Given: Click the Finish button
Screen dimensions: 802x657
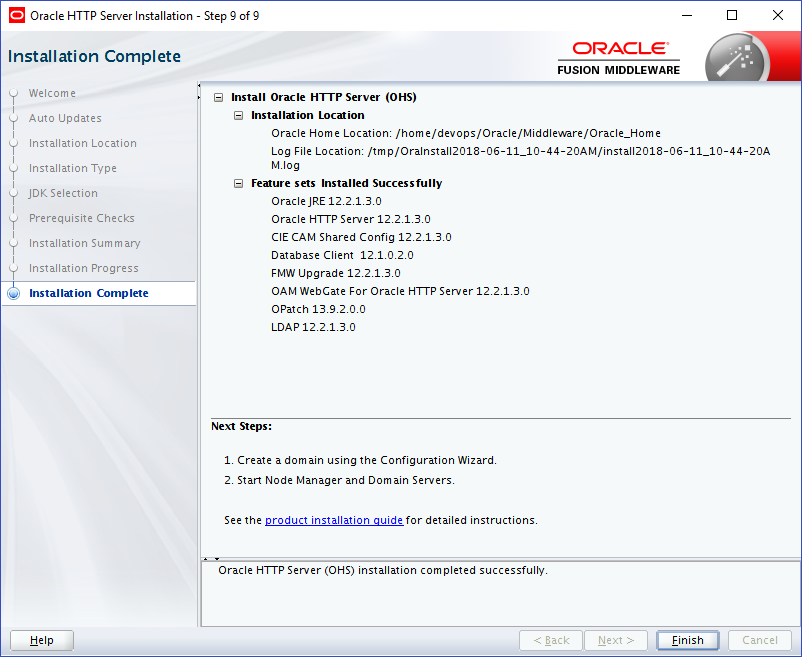Looking at the screenshot, I should click(x=687, y=640).
